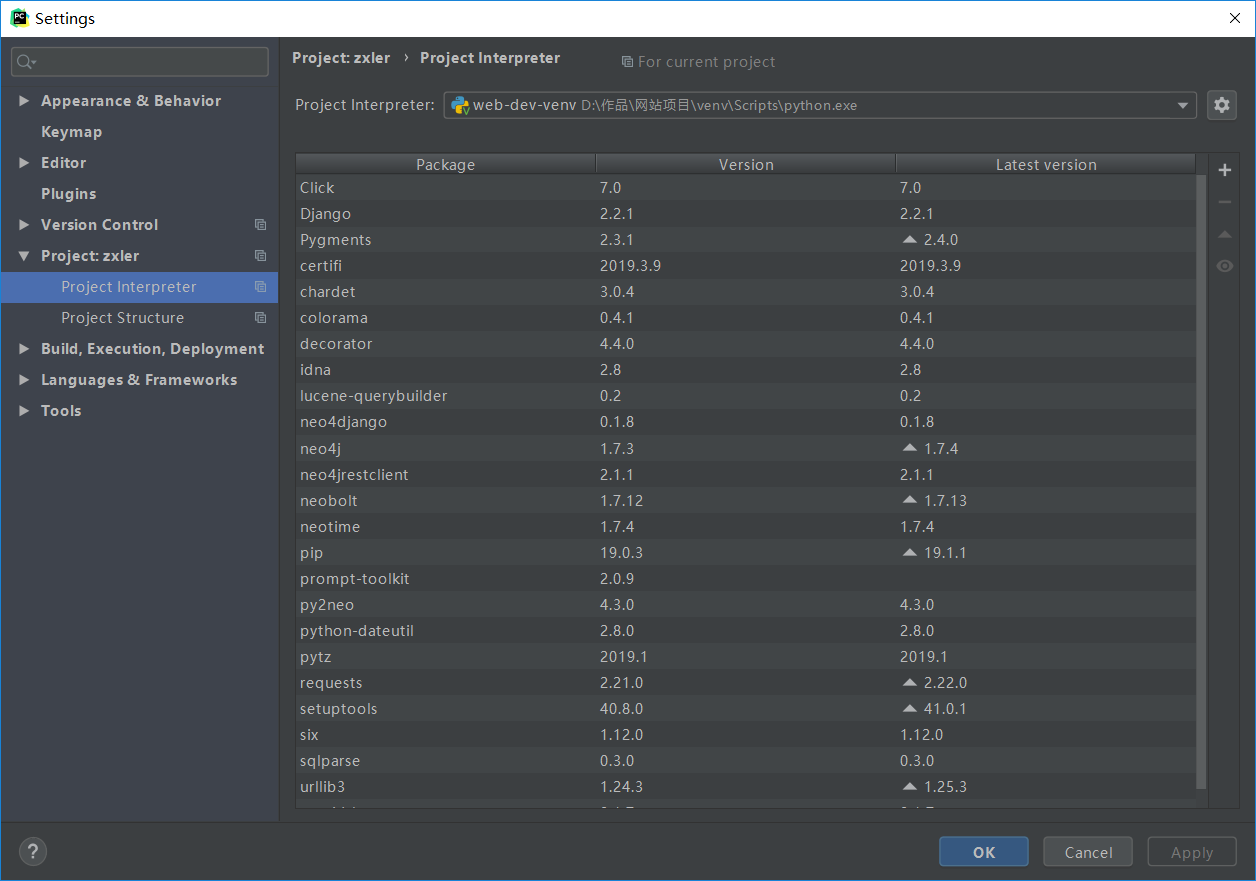Select Project Structure in the sidebar
The height and width of the screenshot is (881, 1256).
point(139,318)
